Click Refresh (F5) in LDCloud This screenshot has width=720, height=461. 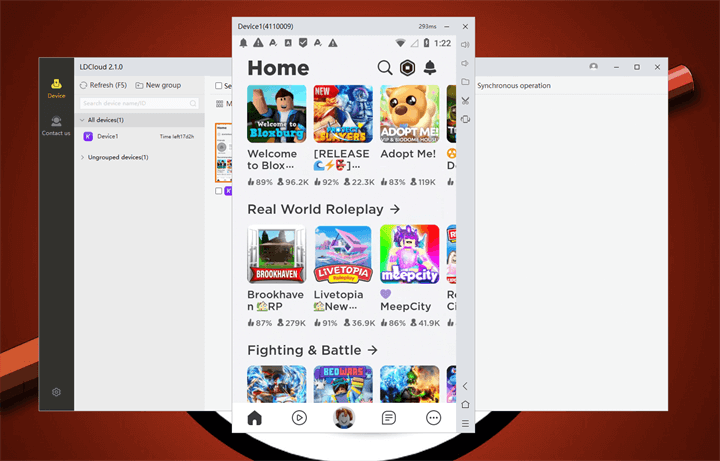tap(103, 85)
